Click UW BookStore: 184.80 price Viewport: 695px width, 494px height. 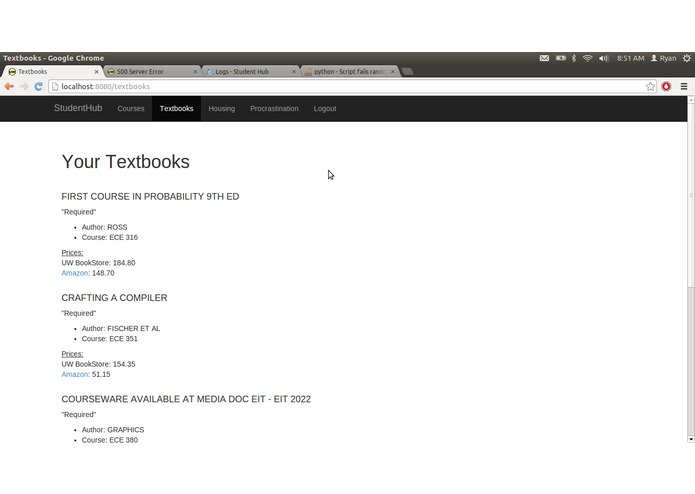coord(98,263)
